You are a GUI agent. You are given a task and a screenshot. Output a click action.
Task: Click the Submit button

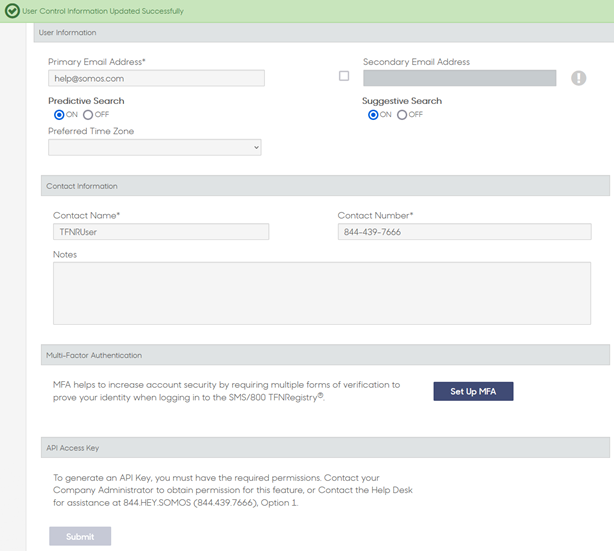pos(80,536)
